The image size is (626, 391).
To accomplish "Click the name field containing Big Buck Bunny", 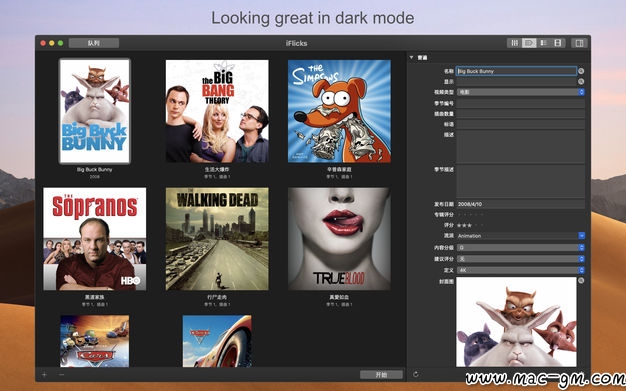I will click(x=516, y=71).
